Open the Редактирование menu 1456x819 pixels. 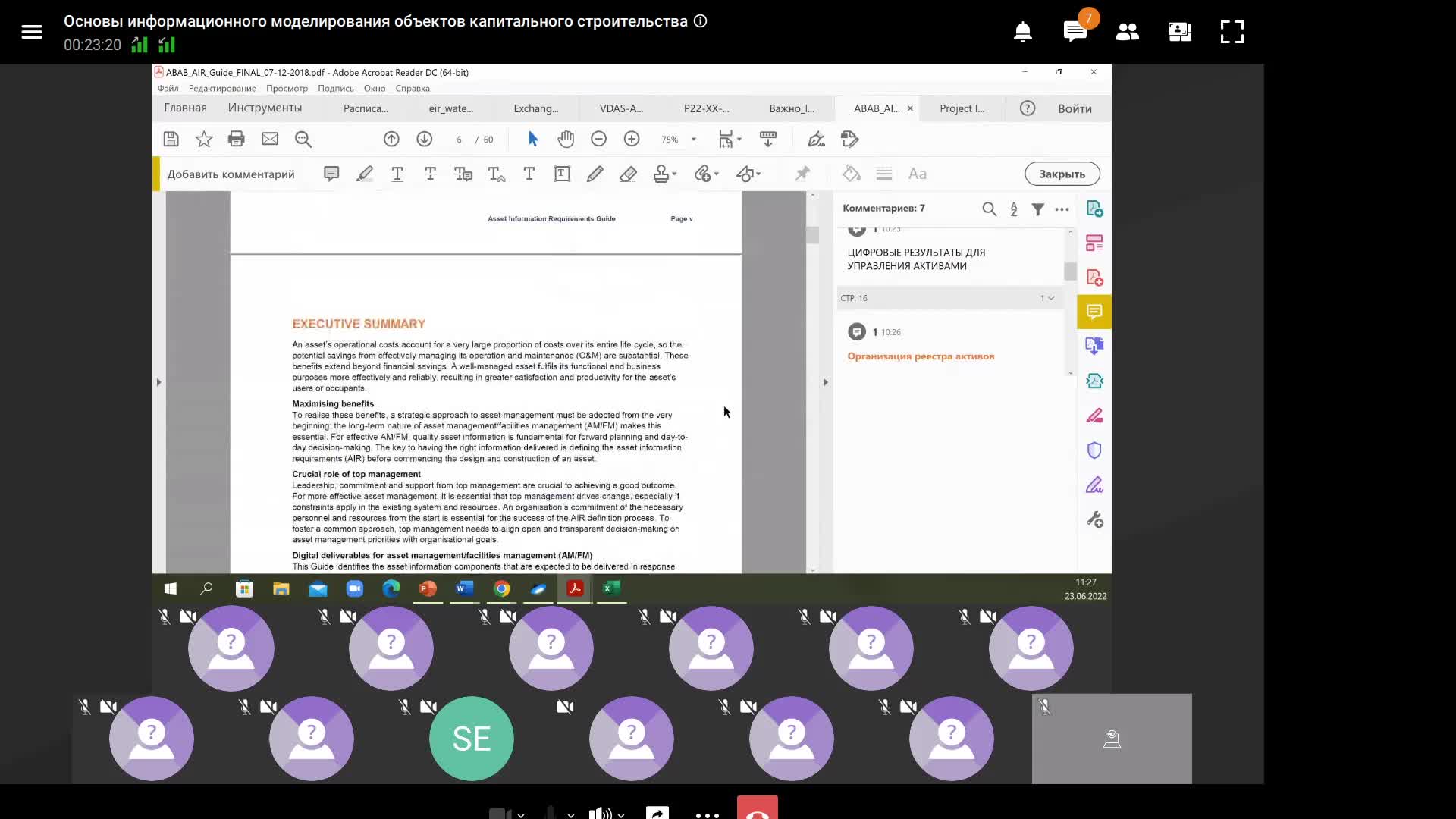point(222,88)
